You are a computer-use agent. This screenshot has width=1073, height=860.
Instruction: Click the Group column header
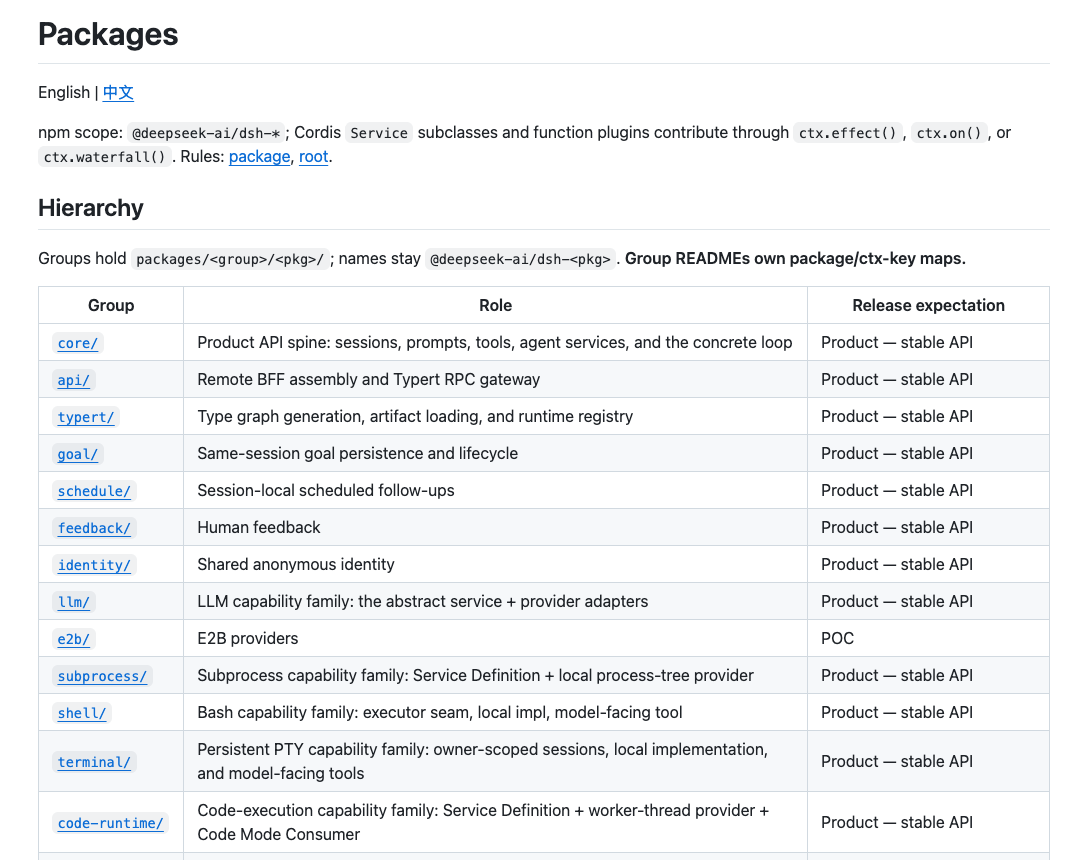point(111,305)
